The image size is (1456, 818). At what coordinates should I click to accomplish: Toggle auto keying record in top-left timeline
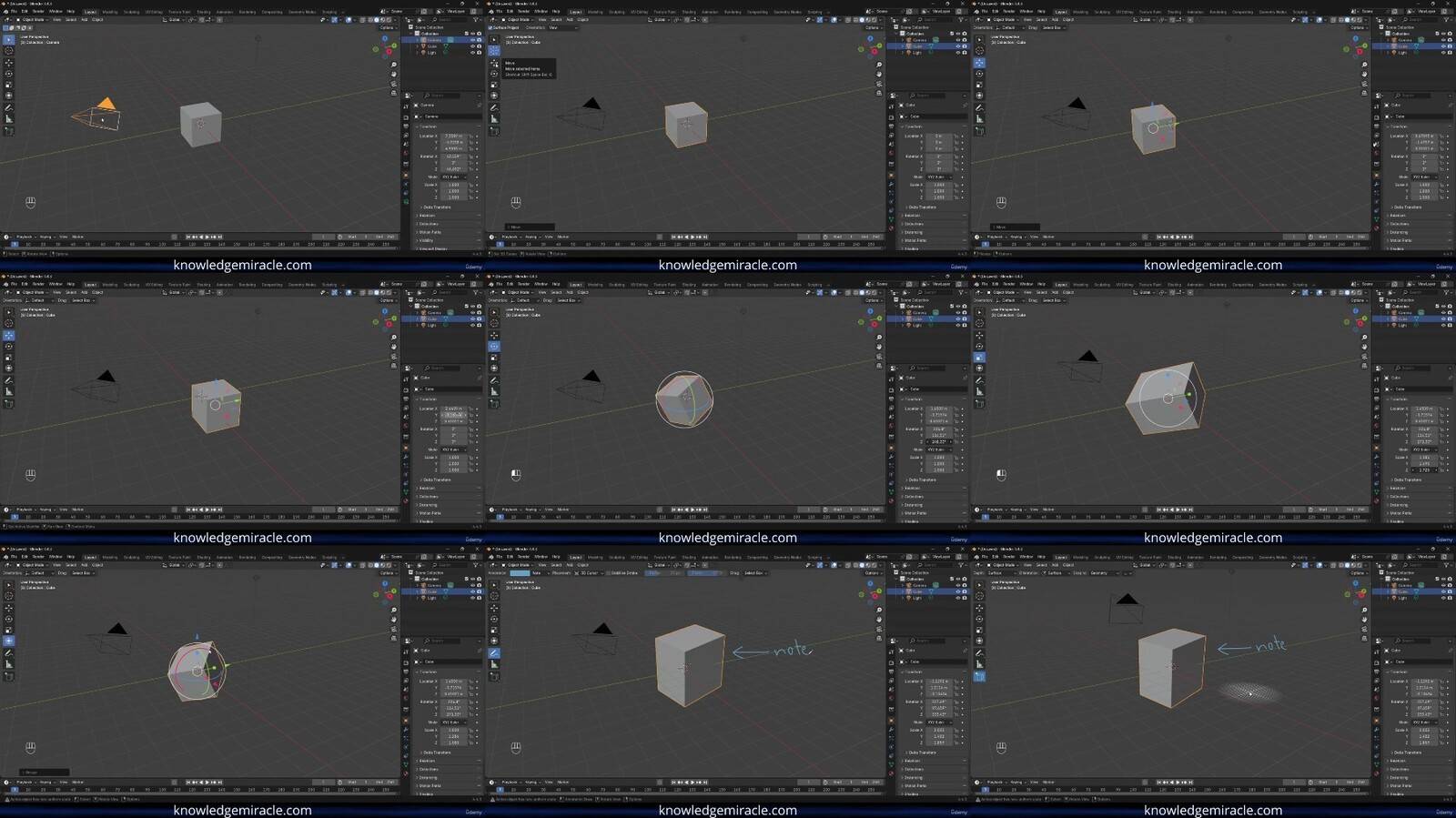coord(175,237)
